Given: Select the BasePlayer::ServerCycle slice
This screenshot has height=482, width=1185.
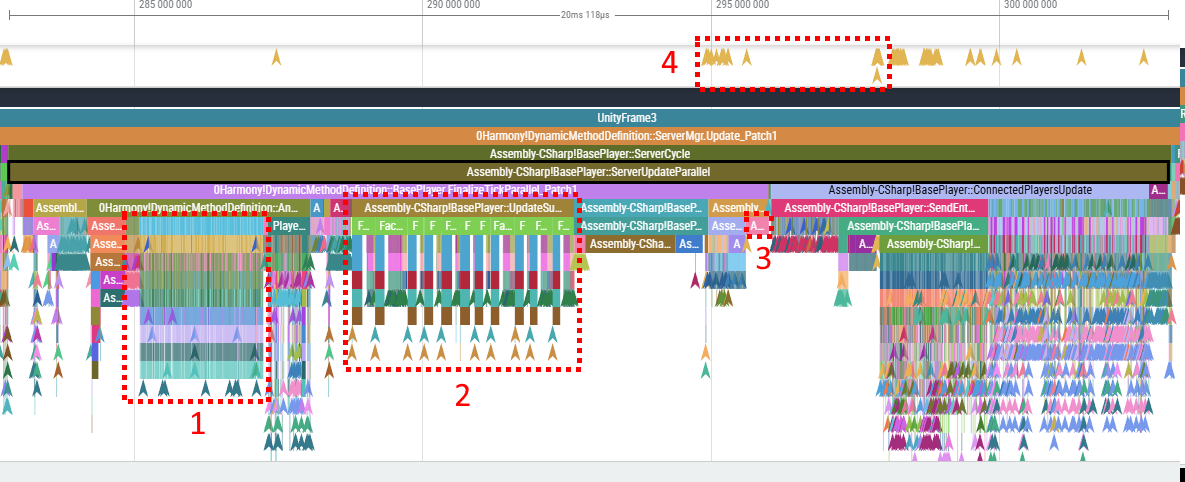Looking at the screenshot, I should click(590, 154).
